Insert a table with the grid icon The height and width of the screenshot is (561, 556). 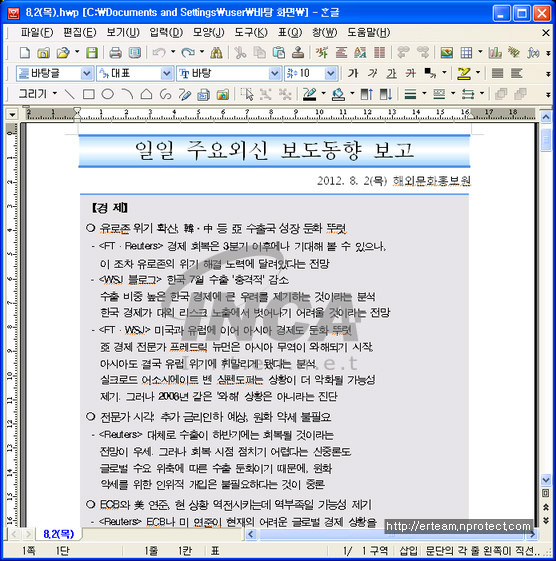(x=466, y=53)
